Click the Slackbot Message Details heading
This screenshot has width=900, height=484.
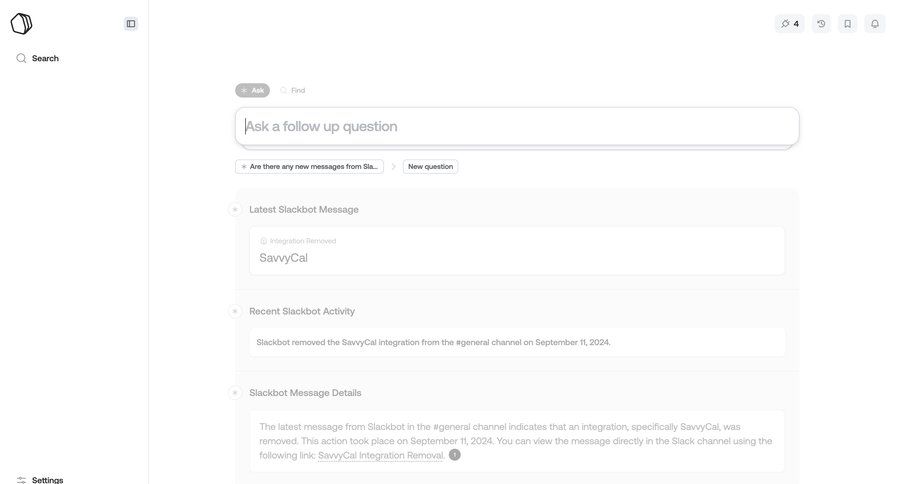point(305,393)
